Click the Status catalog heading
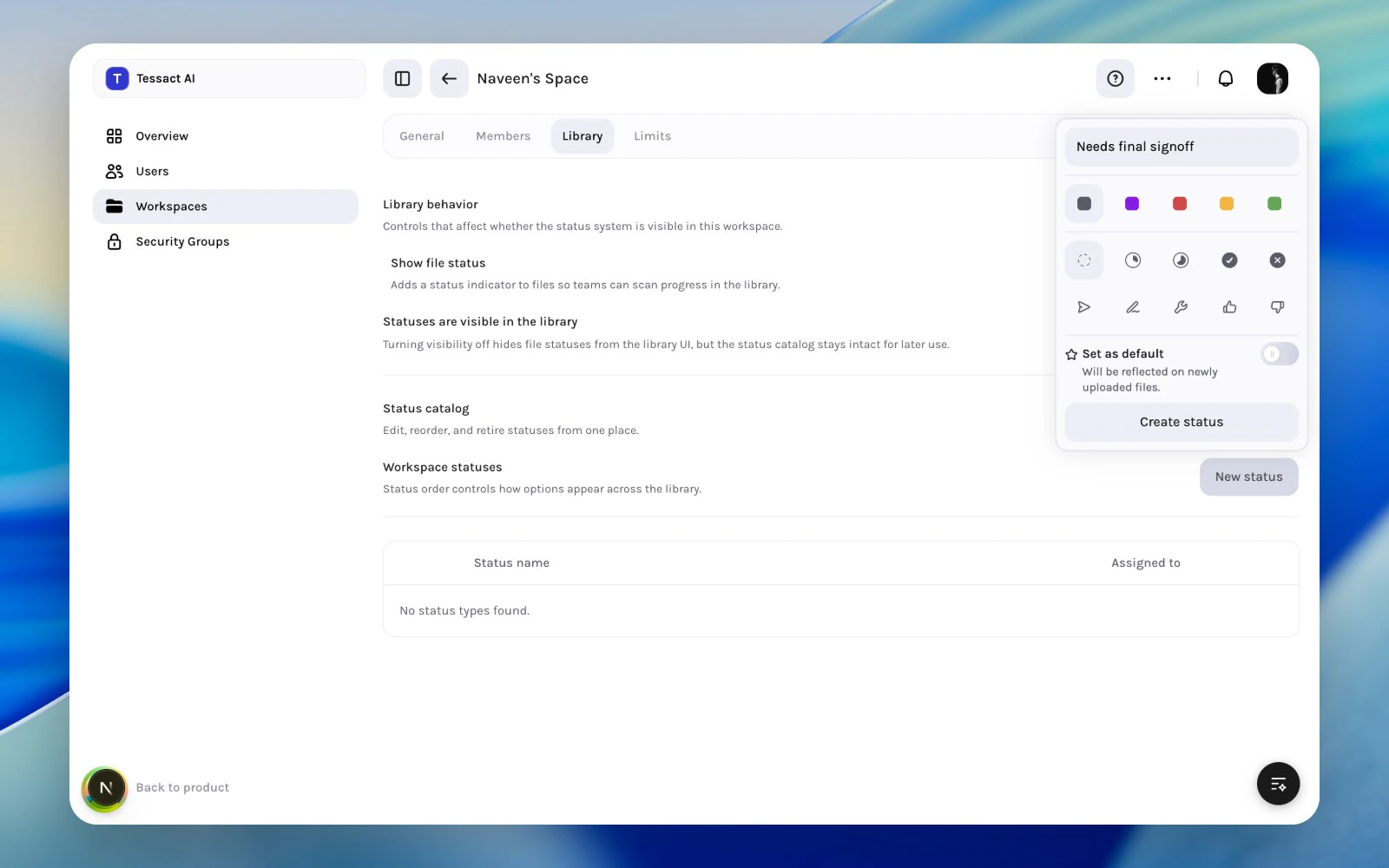The image size is (1389, 868). click(426, 409)
